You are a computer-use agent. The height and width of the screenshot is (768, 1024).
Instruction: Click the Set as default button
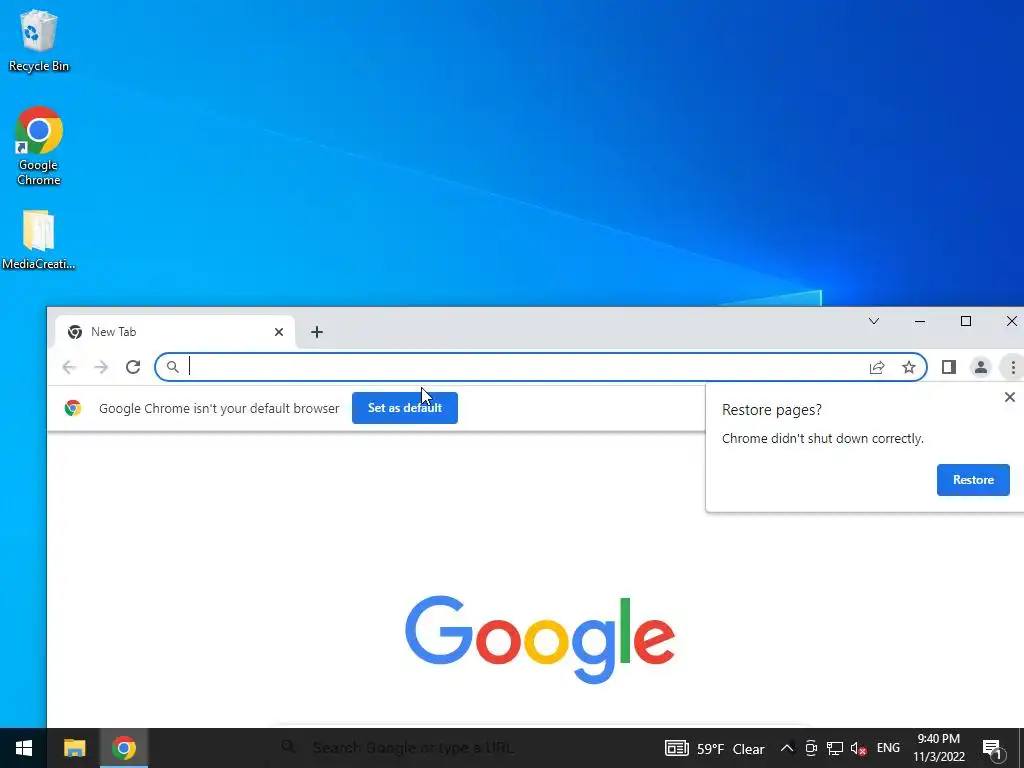pos(405,408)
